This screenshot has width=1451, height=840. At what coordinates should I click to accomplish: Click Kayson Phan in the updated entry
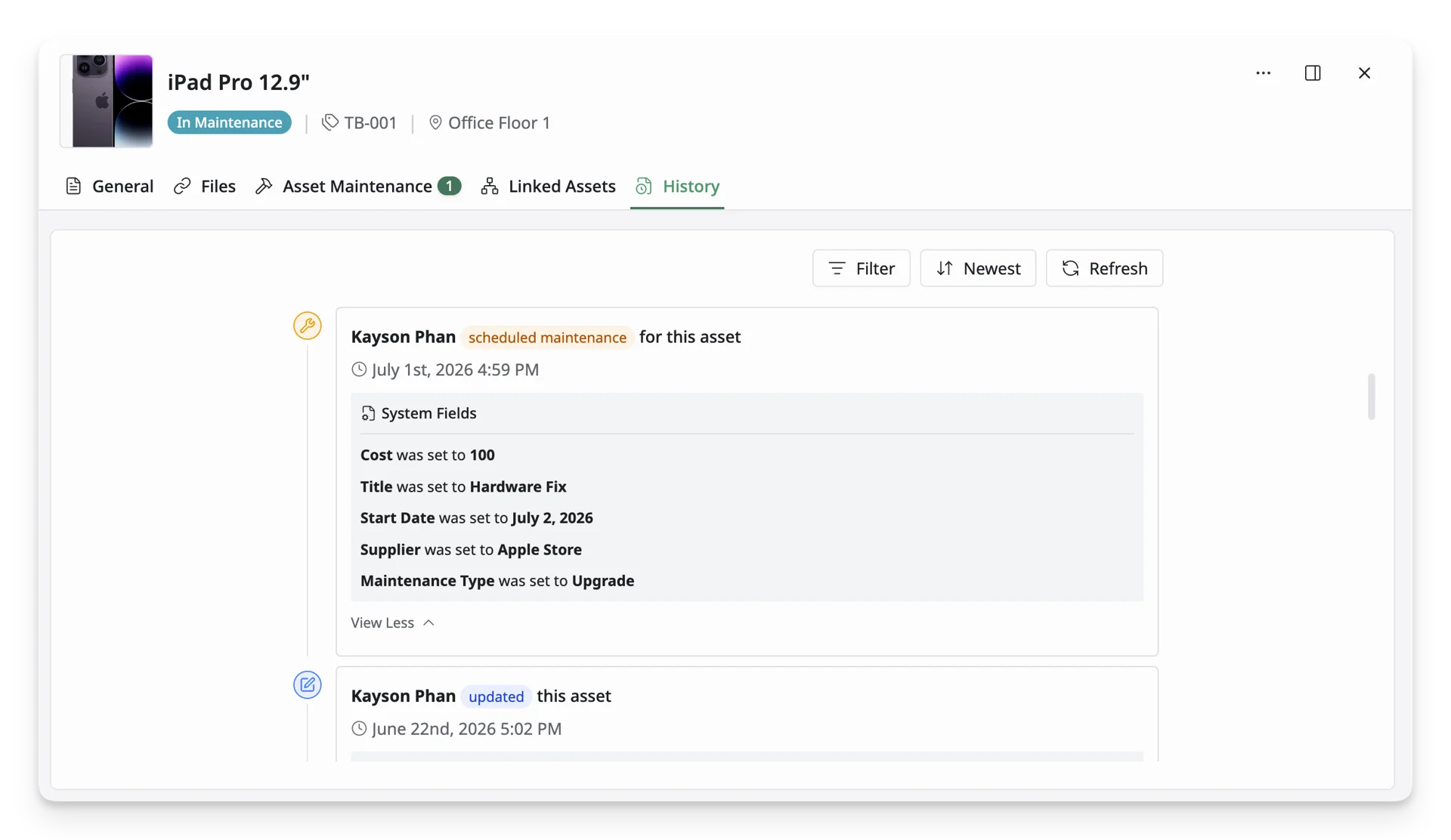[404, 696]
